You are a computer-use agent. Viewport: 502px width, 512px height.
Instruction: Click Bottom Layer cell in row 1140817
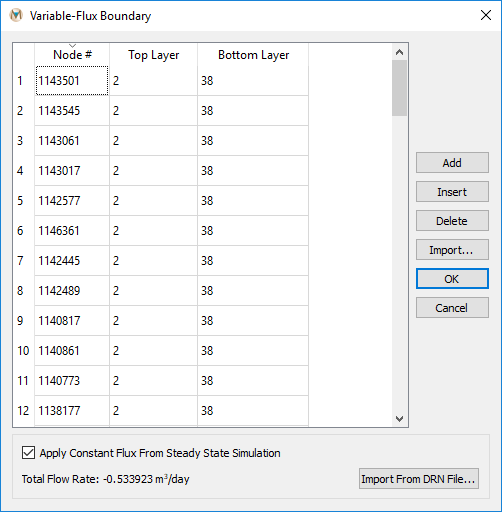tap(253, 321)
